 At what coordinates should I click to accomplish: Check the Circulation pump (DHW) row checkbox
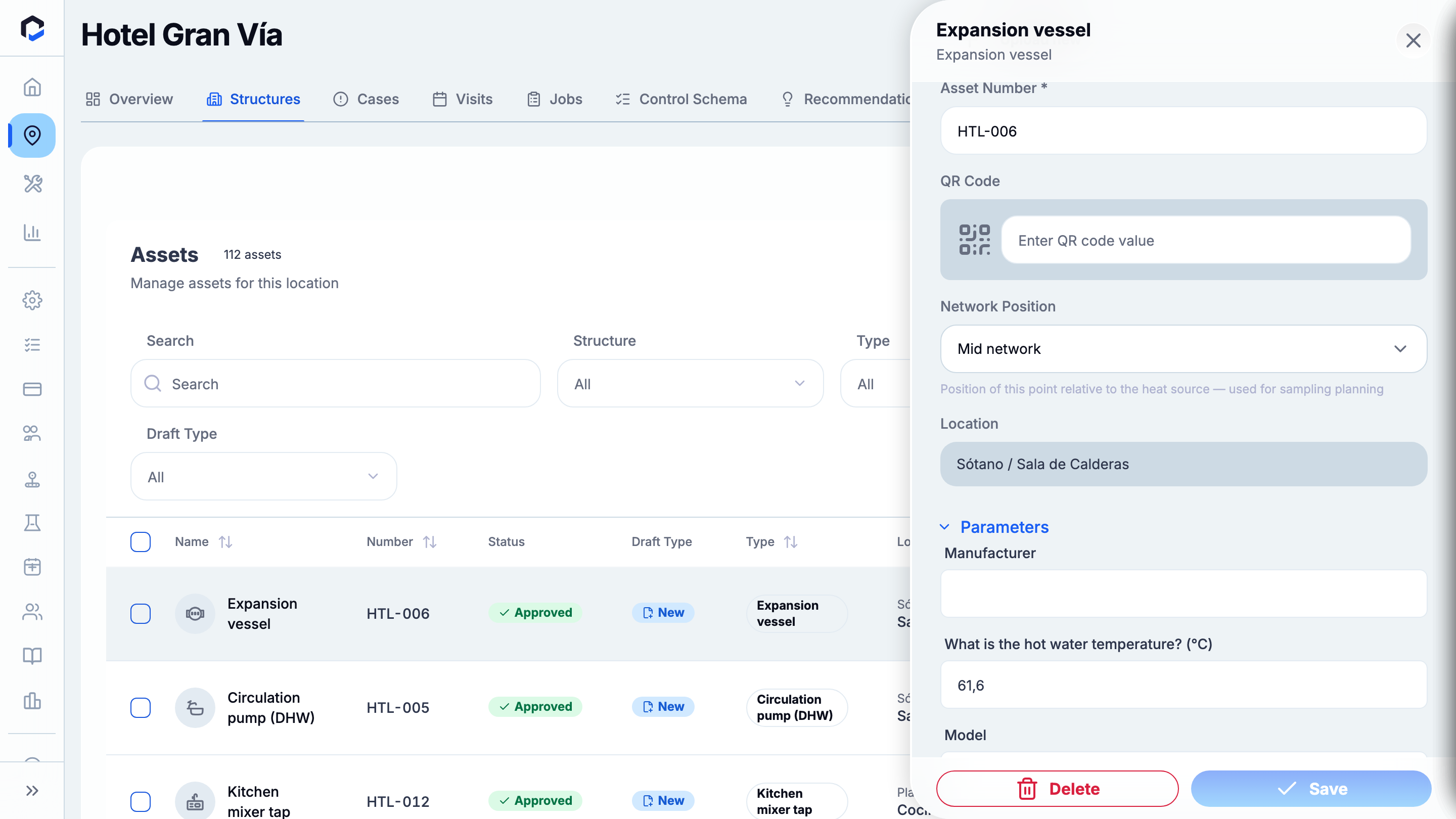[140, 707]
